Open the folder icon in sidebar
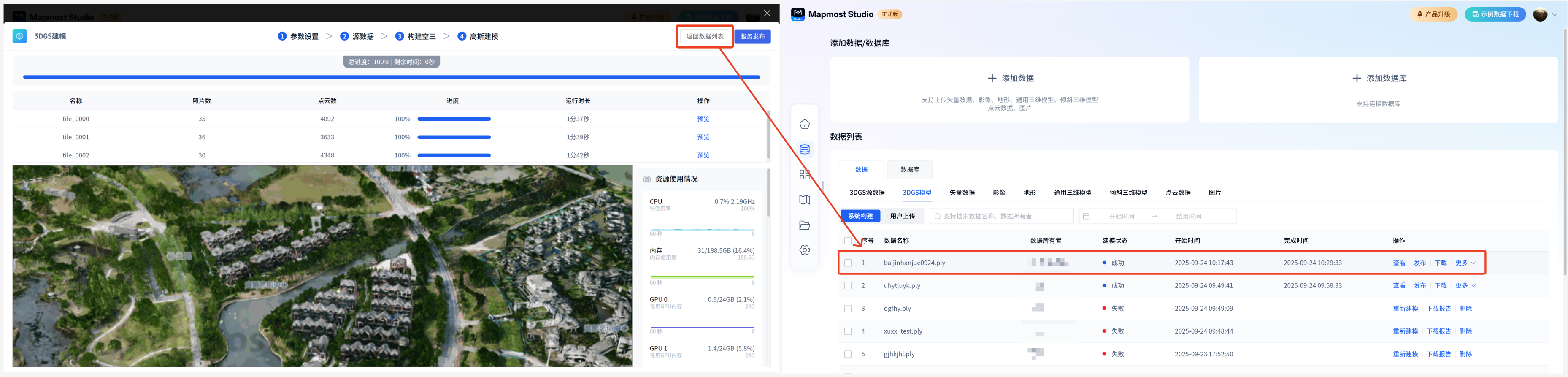 (x=804, y=225)
